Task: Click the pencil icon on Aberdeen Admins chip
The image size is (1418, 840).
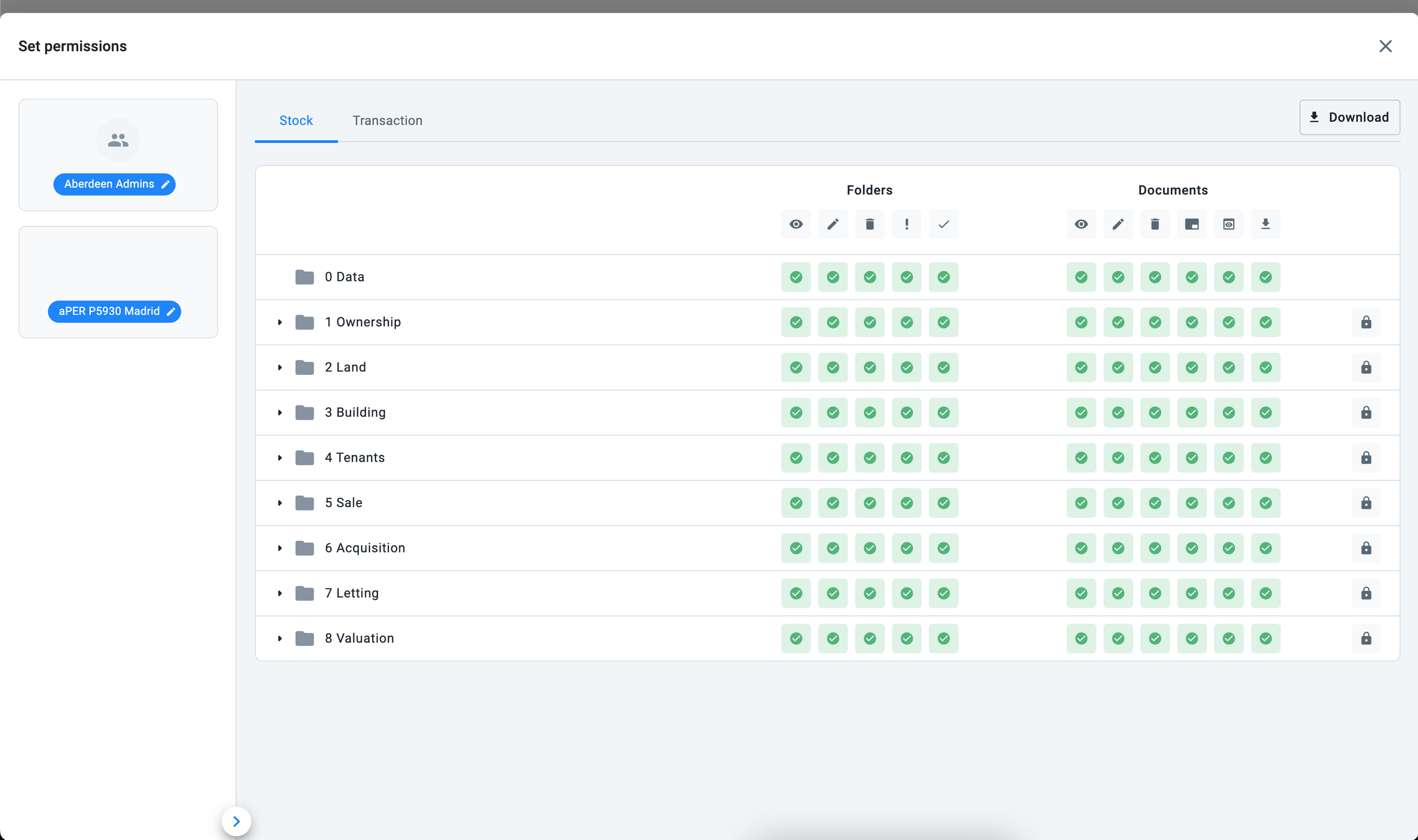Action: click(166, 184)
